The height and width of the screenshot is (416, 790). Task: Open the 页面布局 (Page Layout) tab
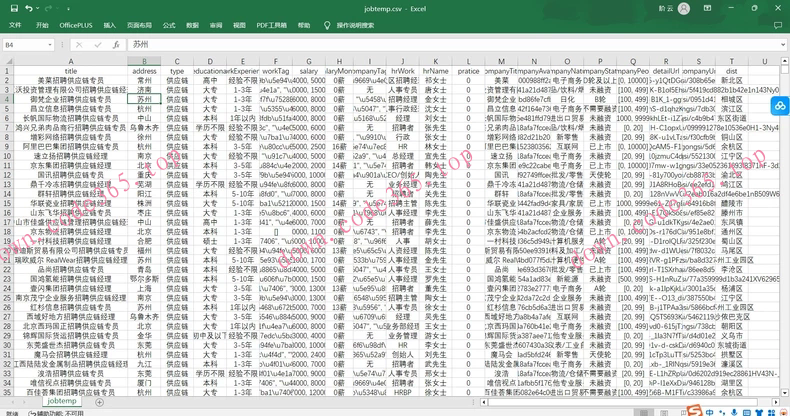click(x=139, y=25)
